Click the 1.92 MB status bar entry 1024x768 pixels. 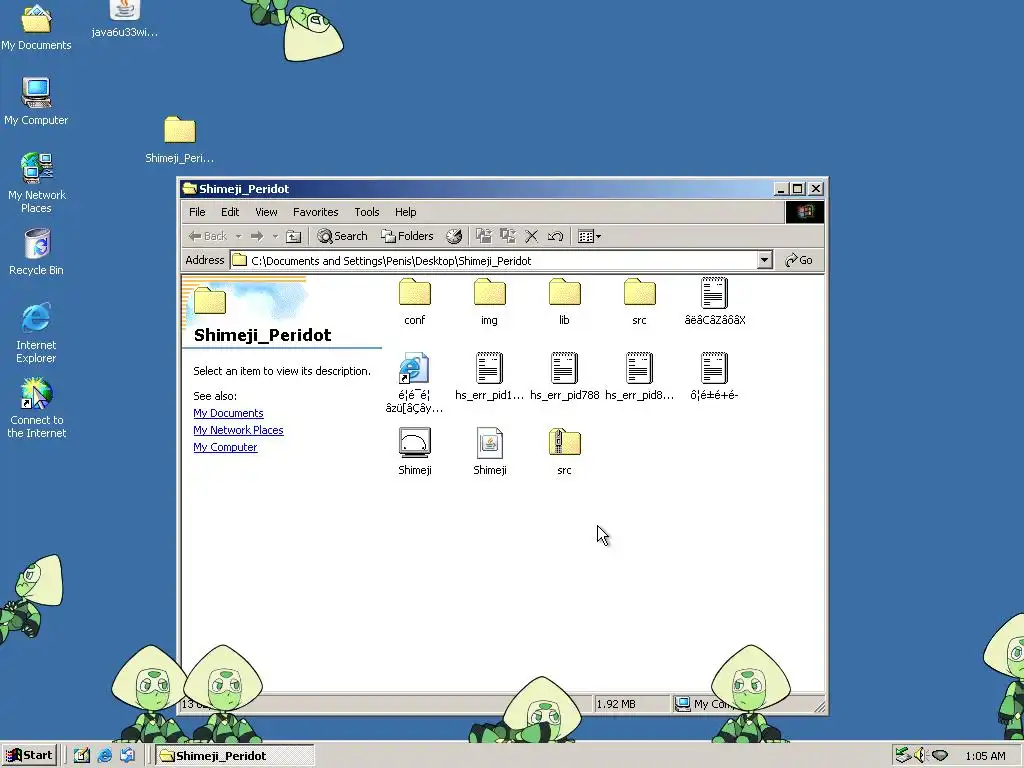(632, 704)
